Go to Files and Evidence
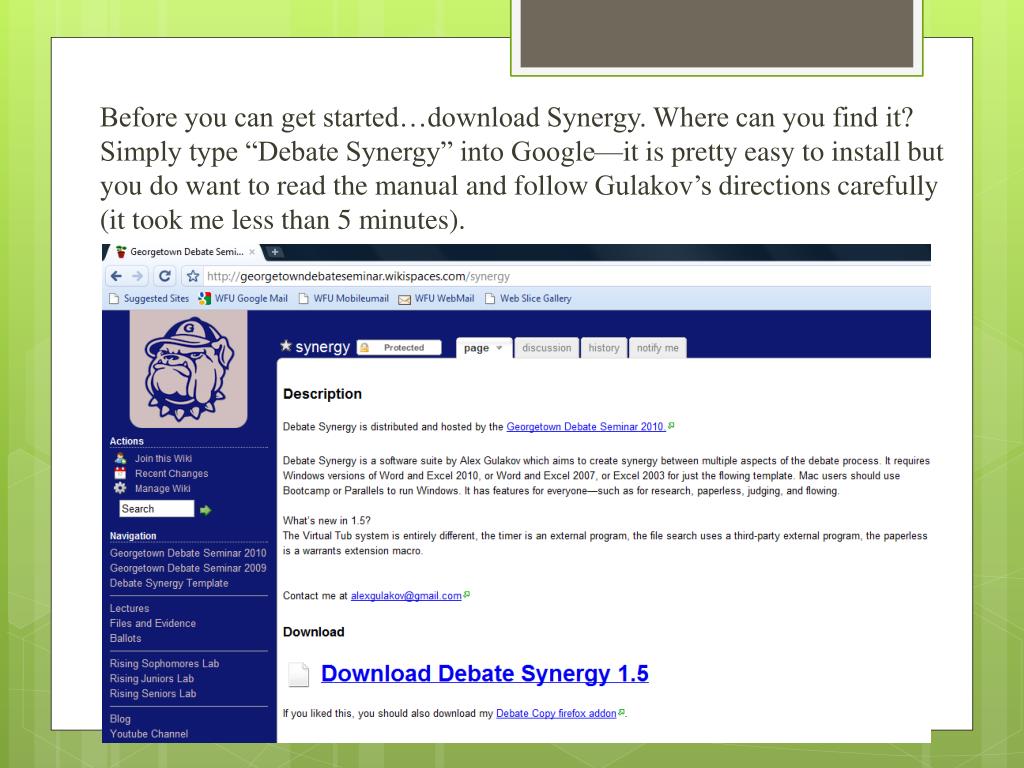Viewport: 1024px width, 768px height. coord(153,623)
